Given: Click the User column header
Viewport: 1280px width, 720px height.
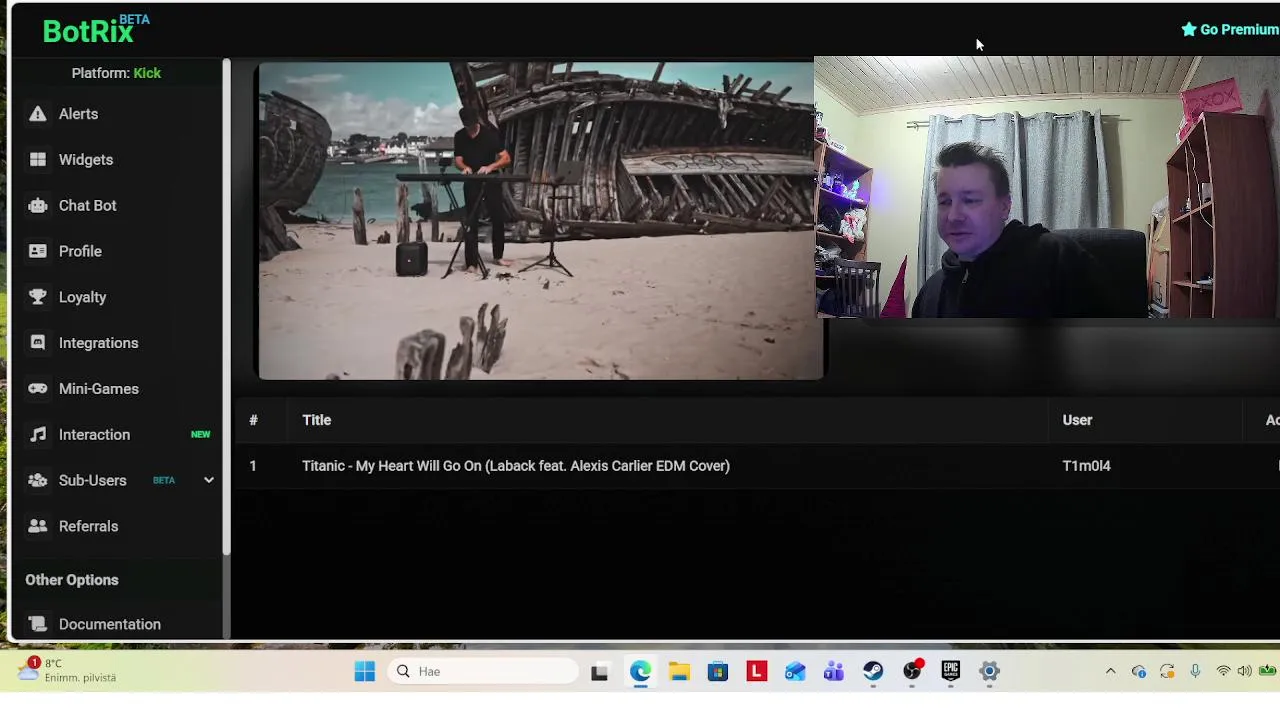Looking at the screenshot, I should (1077, 420).
